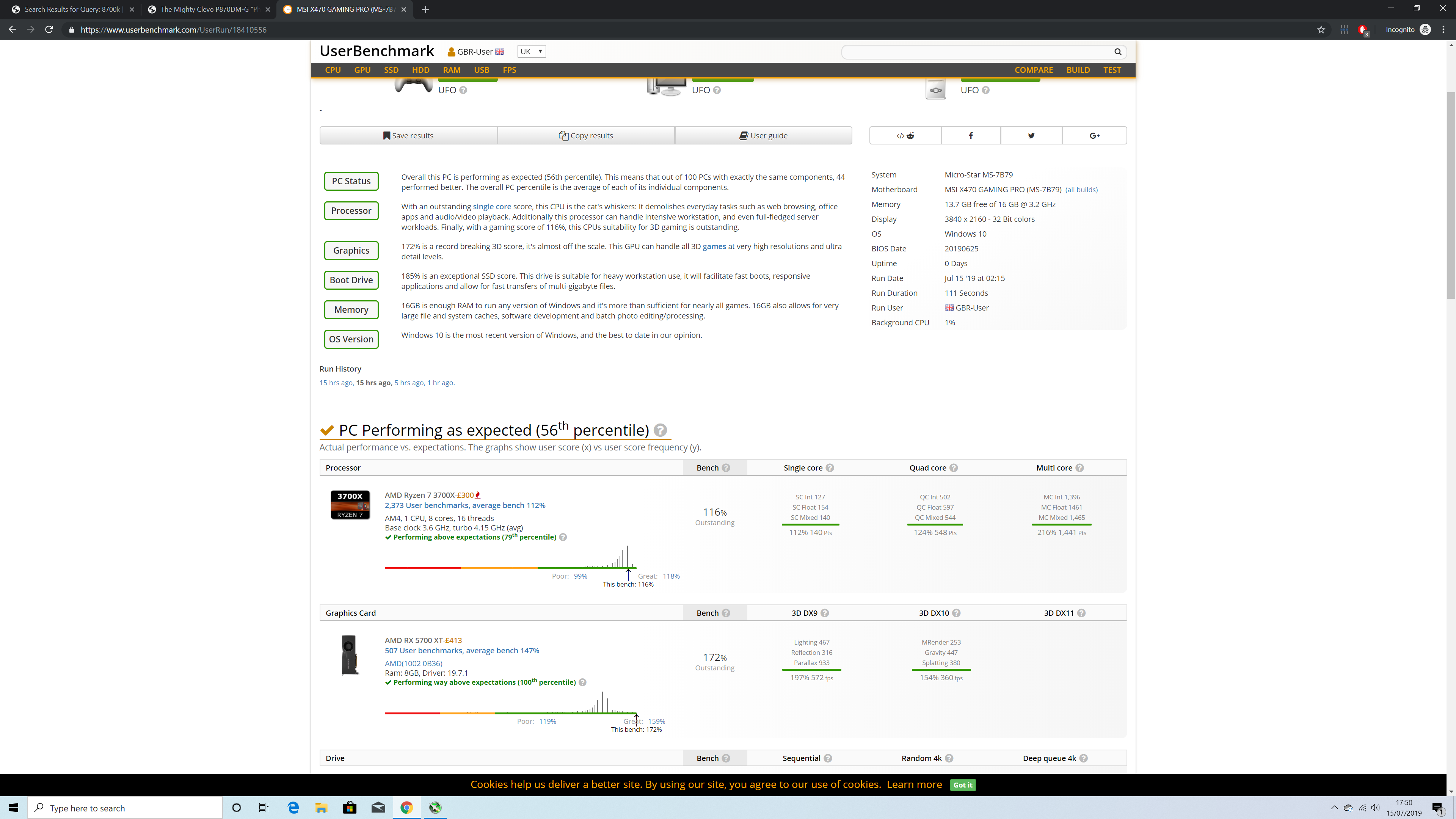Screen dimensions: 1456x819
Task: Open help icon next to Multi core
Action: point(1079,468)
